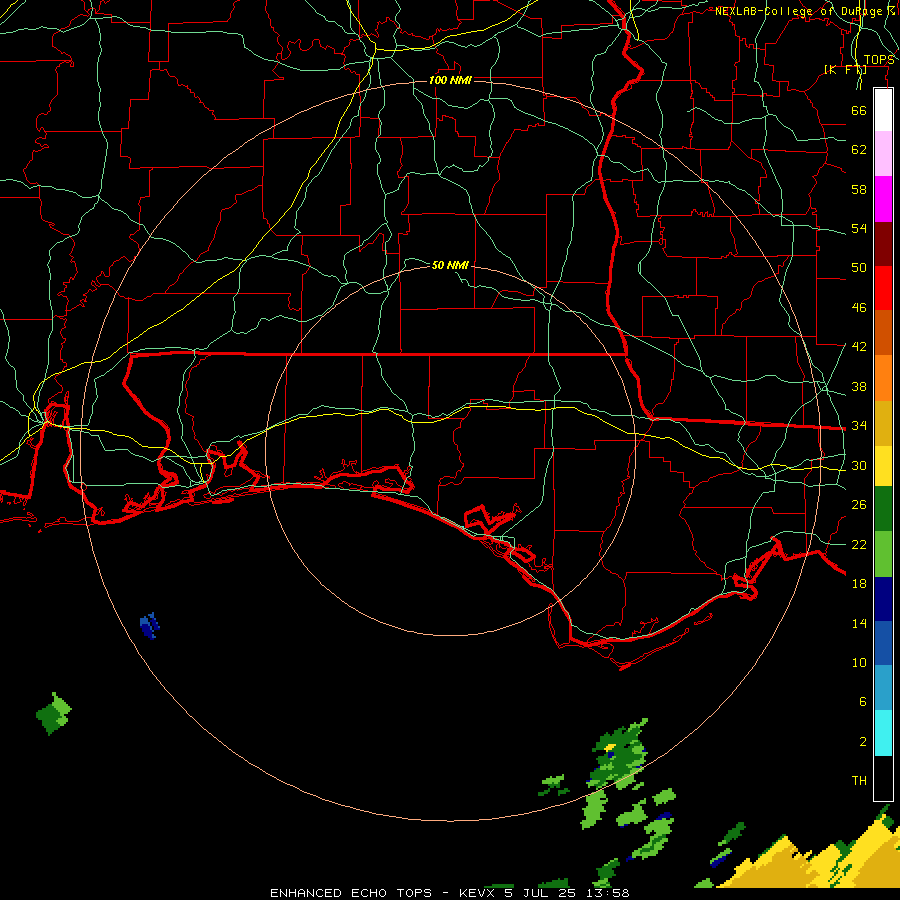Click the medium blue legend swatch

pyautogui.click(x=883, y=643)
